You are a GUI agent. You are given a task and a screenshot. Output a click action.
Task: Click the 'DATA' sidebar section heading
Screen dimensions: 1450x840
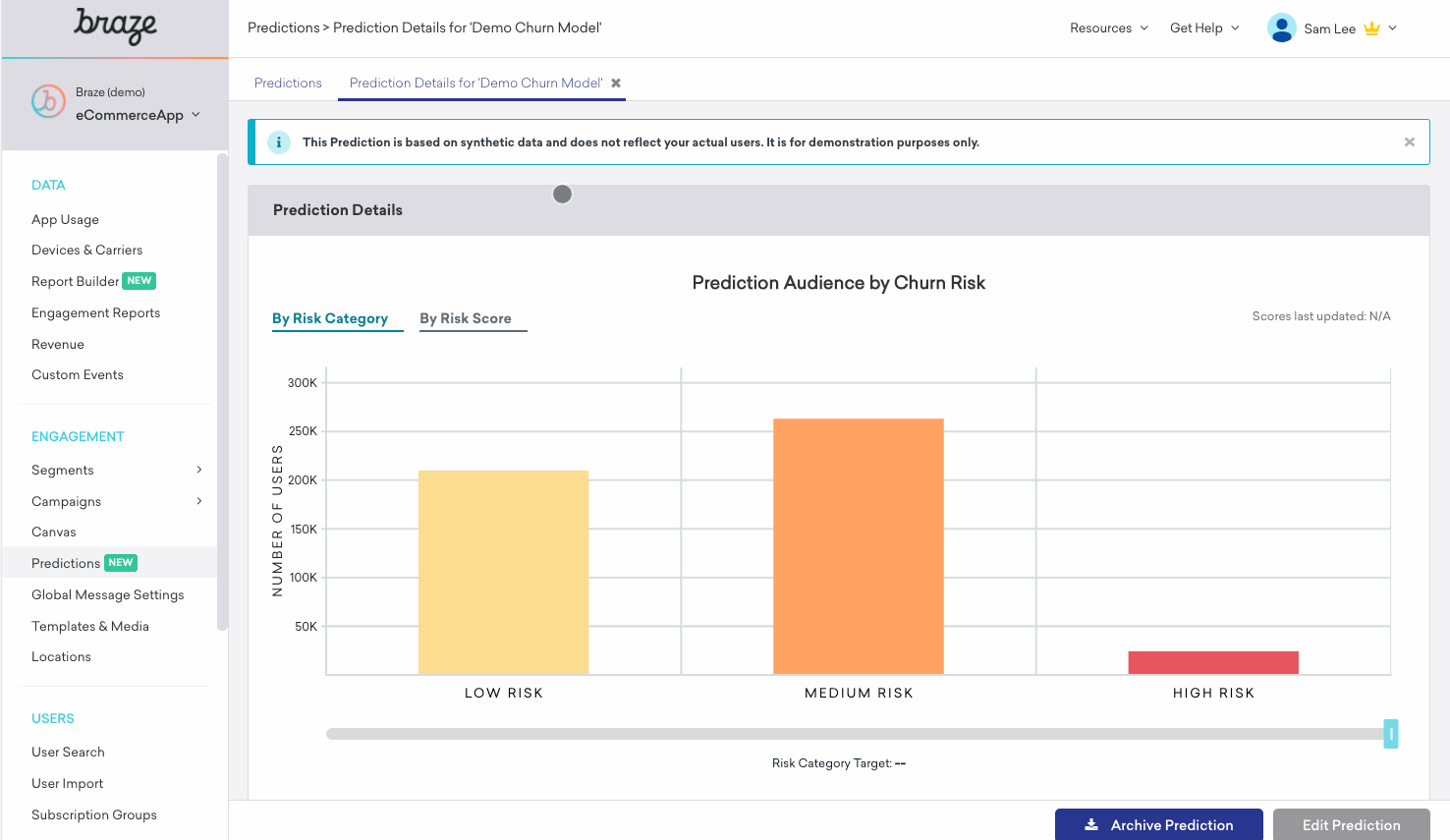click(x=48, y=186)
